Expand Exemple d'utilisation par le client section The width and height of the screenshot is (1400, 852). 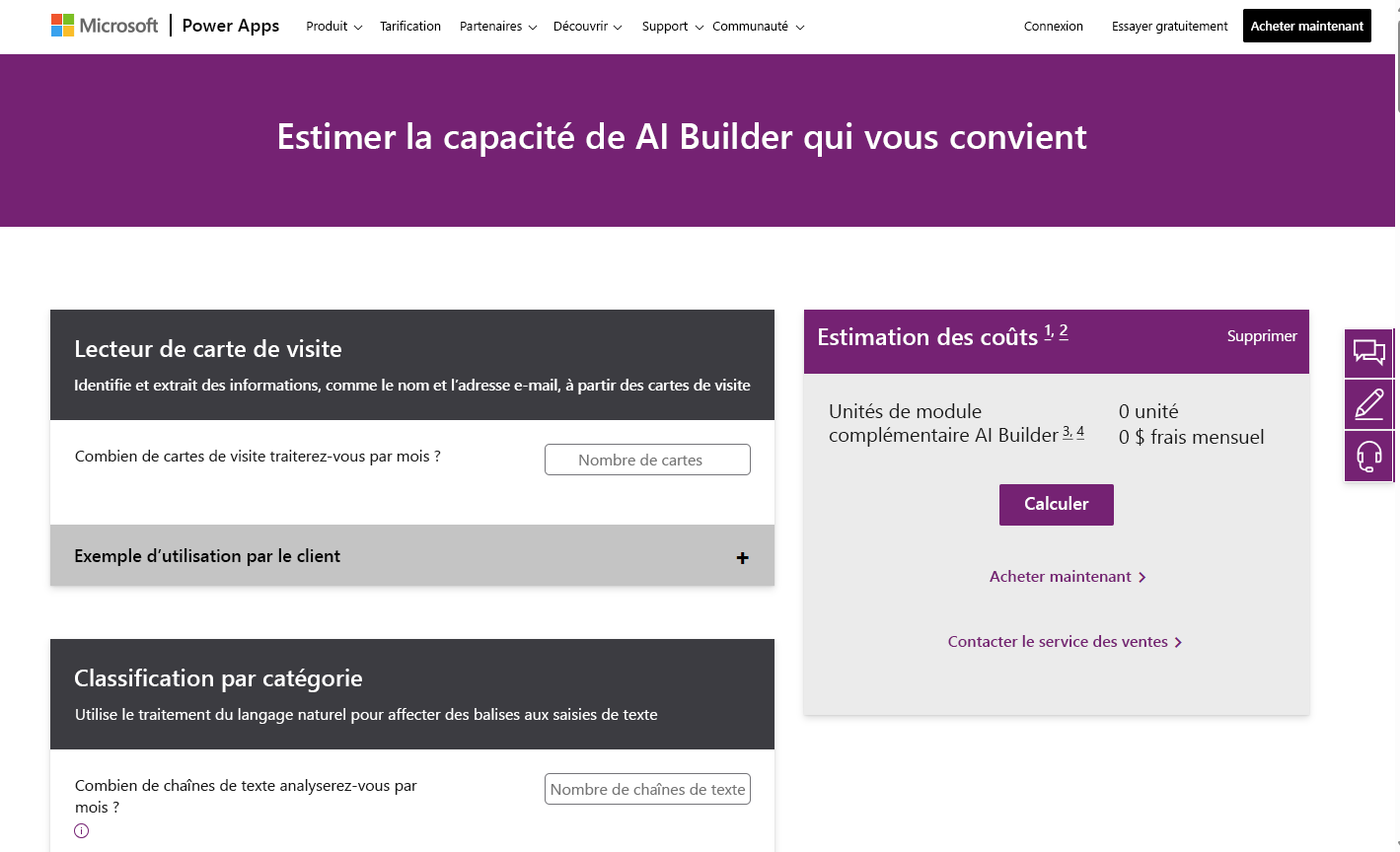(x=412, y=556)
